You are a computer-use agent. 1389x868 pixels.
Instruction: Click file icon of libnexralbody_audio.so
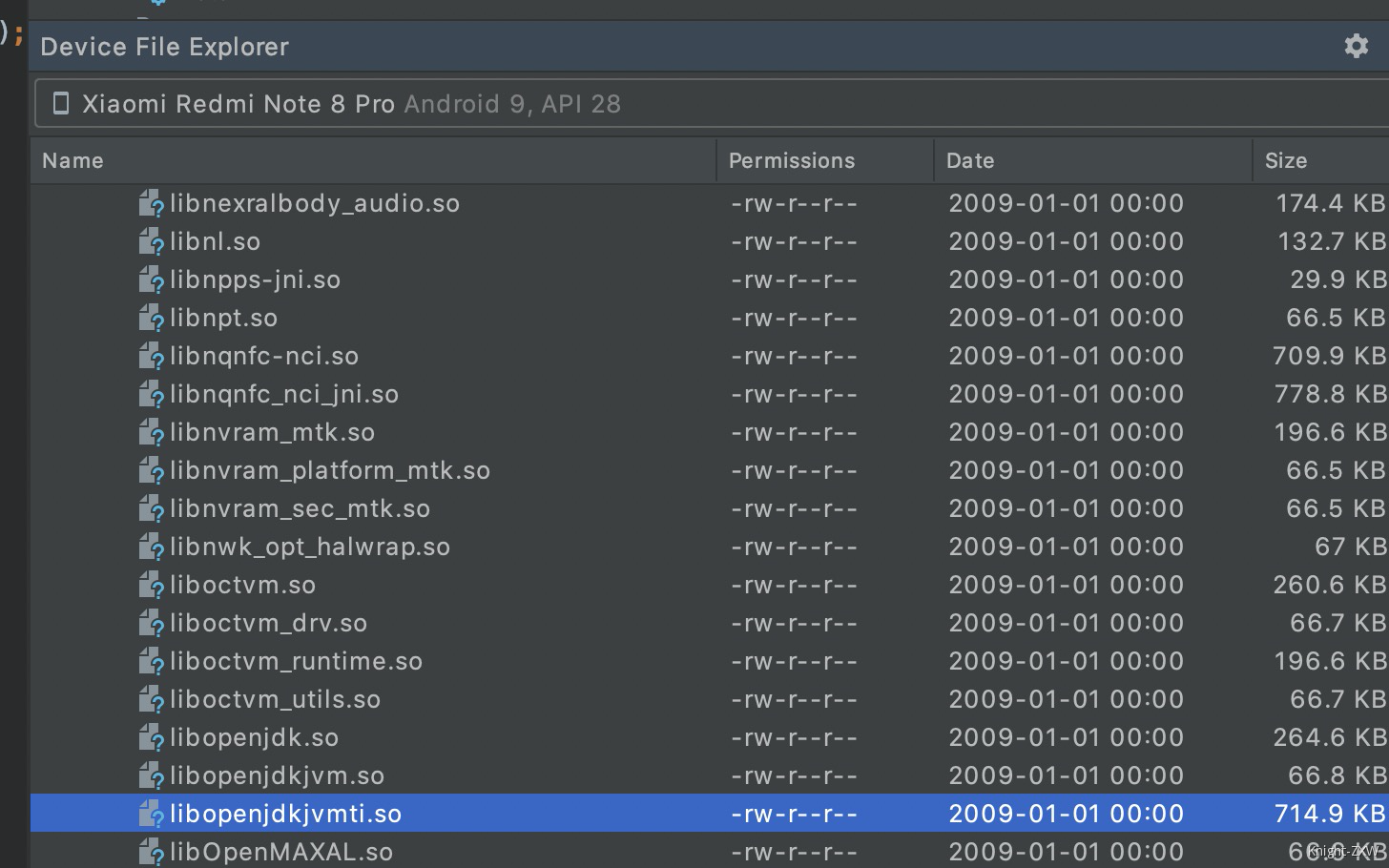[x=151, y=203]
